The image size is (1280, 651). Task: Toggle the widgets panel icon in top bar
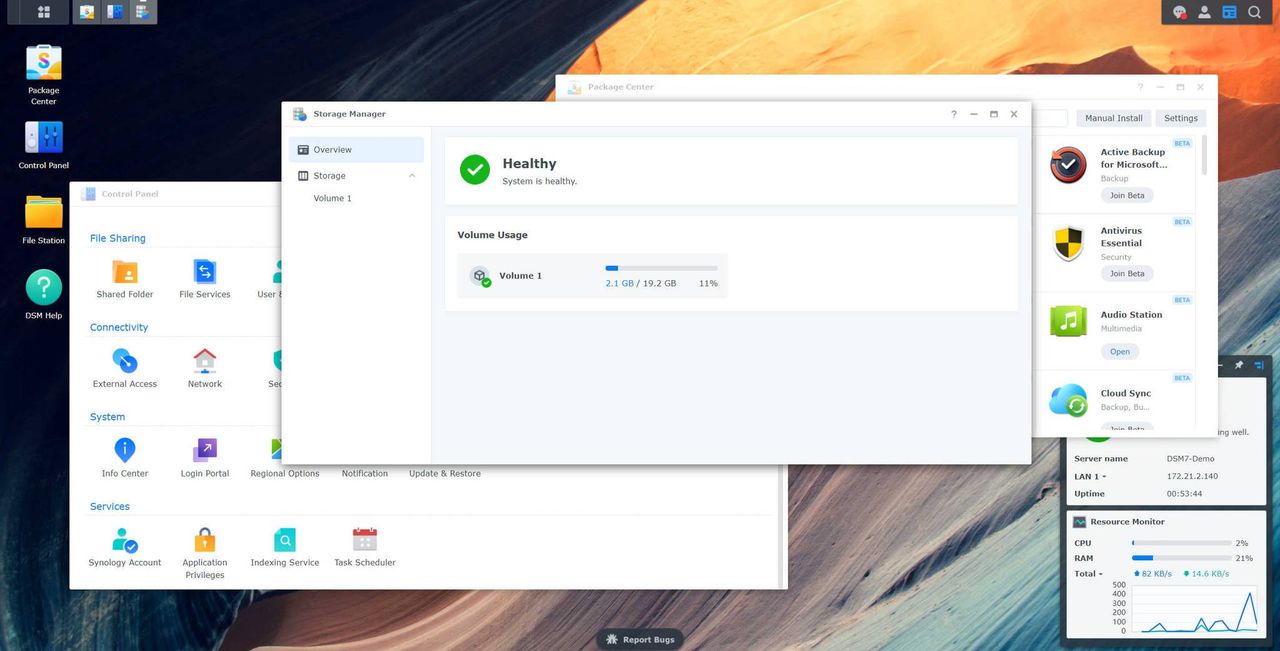click(1229, 13)
